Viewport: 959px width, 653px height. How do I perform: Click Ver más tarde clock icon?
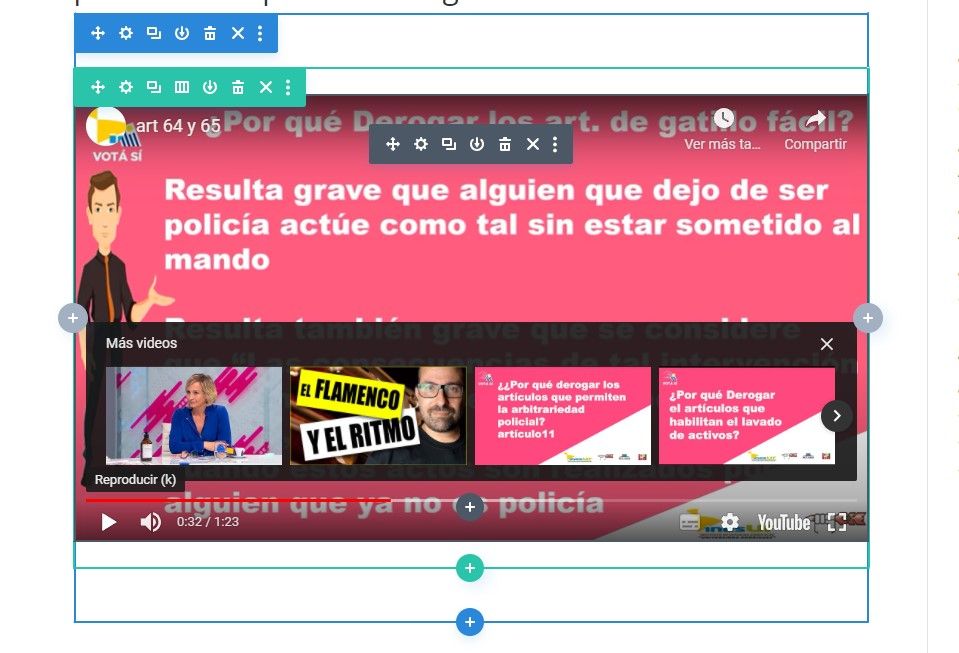[724, 118]
